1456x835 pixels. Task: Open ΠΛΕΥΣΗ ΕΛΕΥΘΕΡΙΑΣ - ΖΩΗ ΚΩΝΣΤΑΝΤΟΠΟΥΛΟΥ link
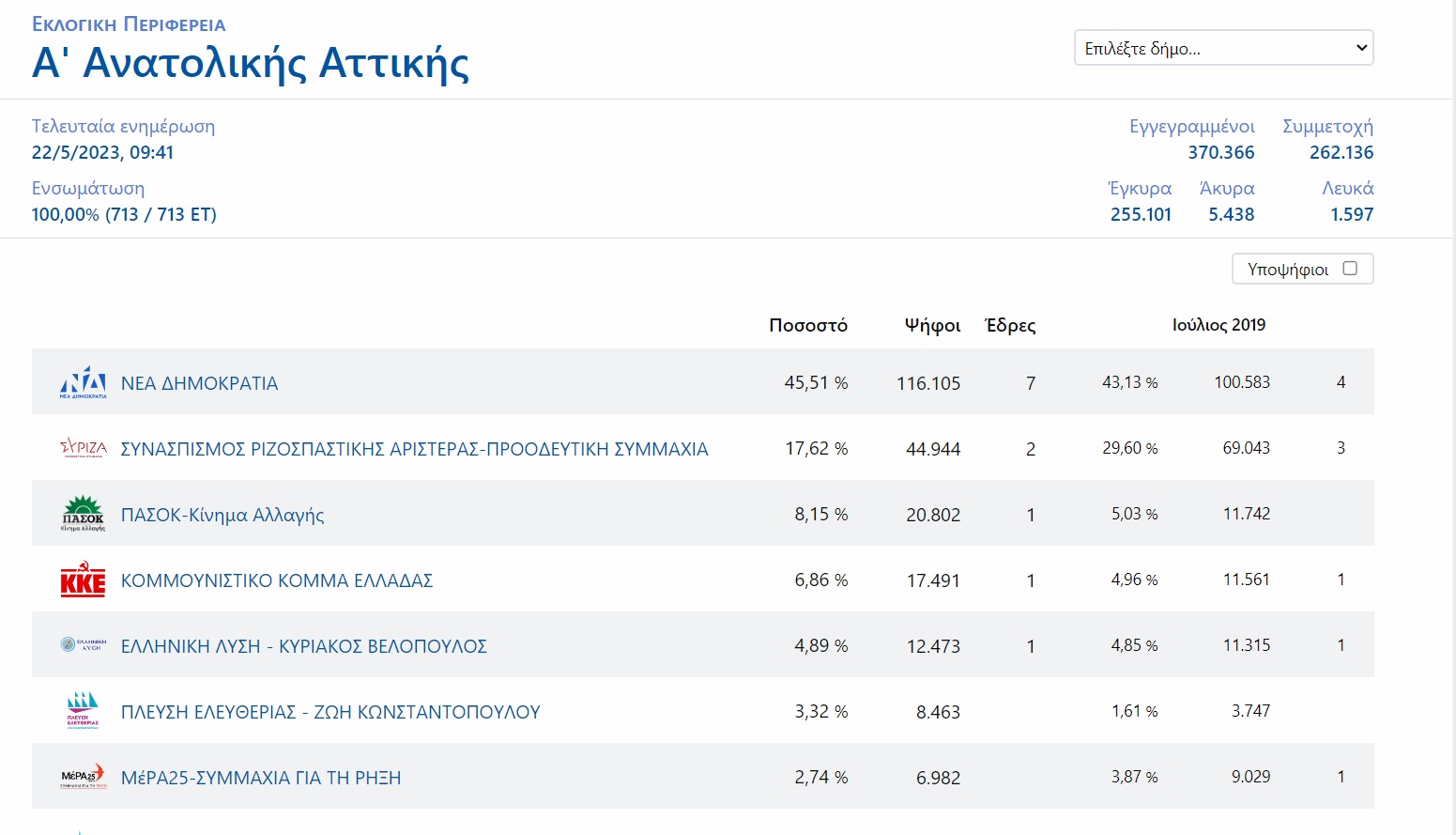click(330, 712)
